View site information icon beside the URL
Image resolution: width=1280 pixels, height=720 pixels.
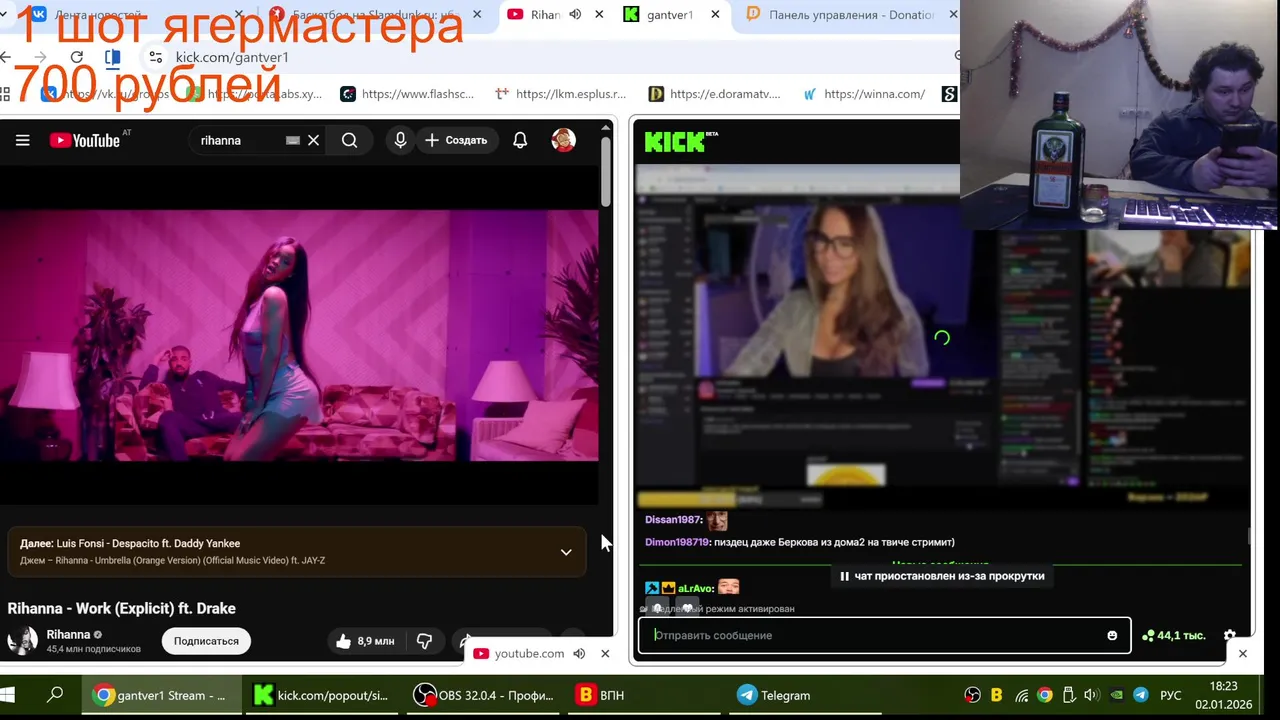click(x=155, y=57)
